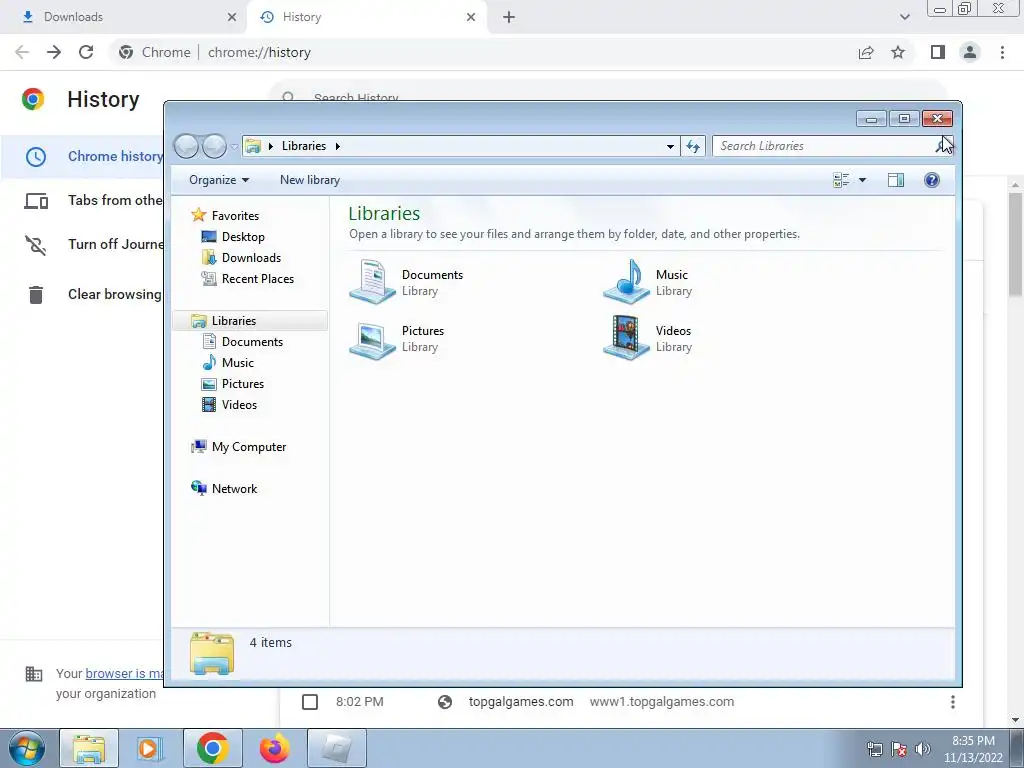Open the Music library icon
The height and width of the screenshot is (768, 1024).
click(x=626, y=281)
